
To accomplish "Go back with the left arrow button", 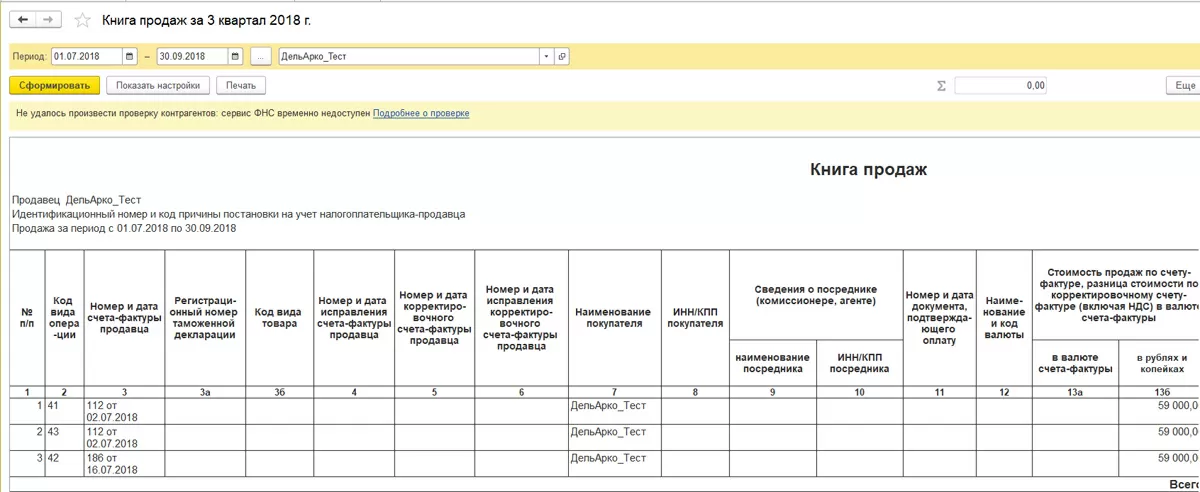I will [22, 20].
